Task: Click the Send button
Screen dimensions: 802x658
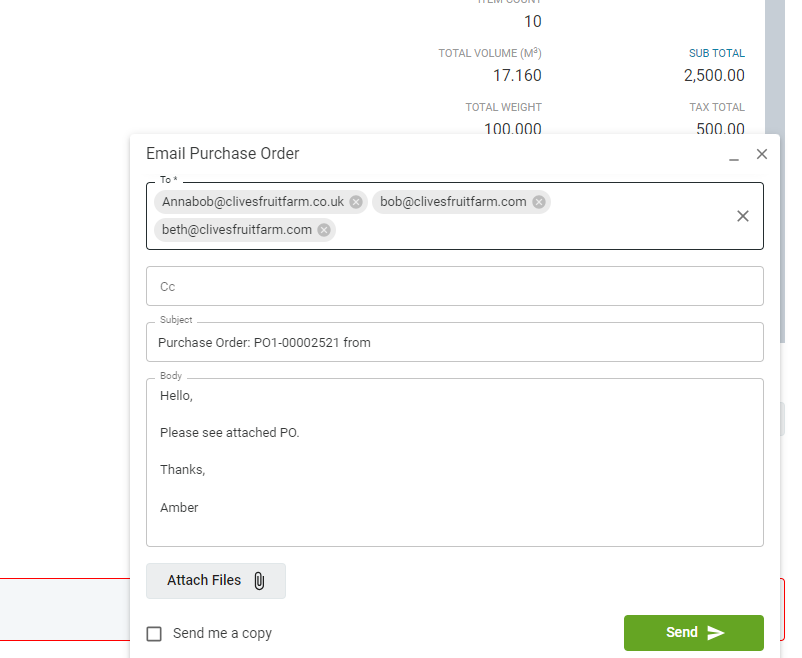Action: (694, 633)
